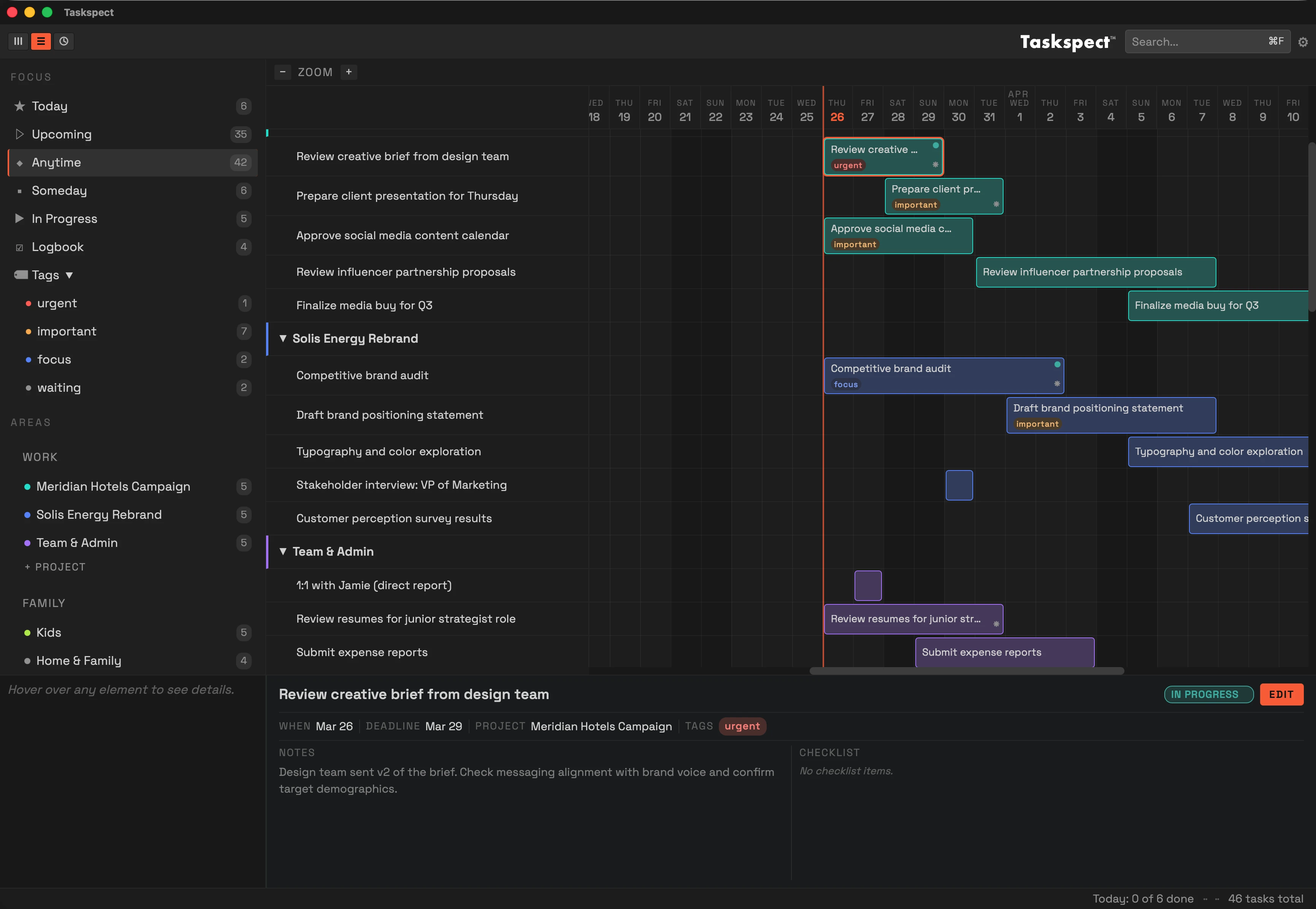
Task: Click the repeat marker on Review resumes bar
Action: coord(996,624)
